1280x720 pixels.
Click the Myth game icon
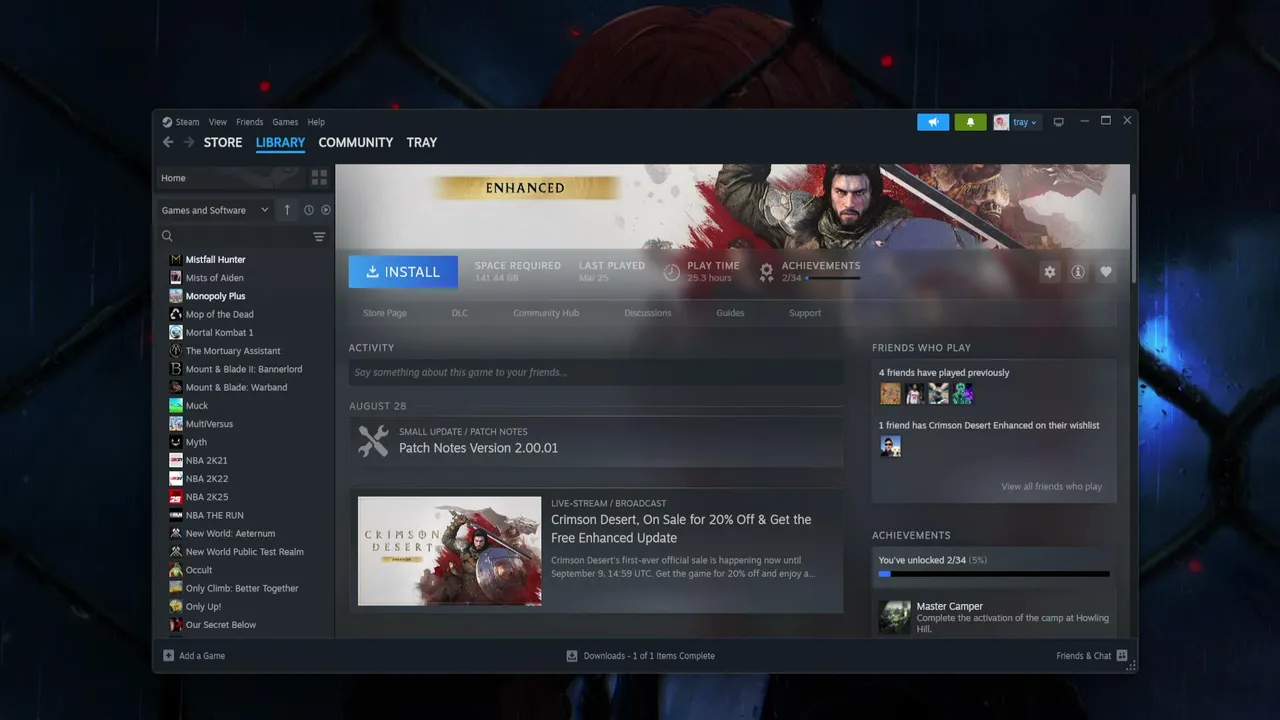coord(176,442)
